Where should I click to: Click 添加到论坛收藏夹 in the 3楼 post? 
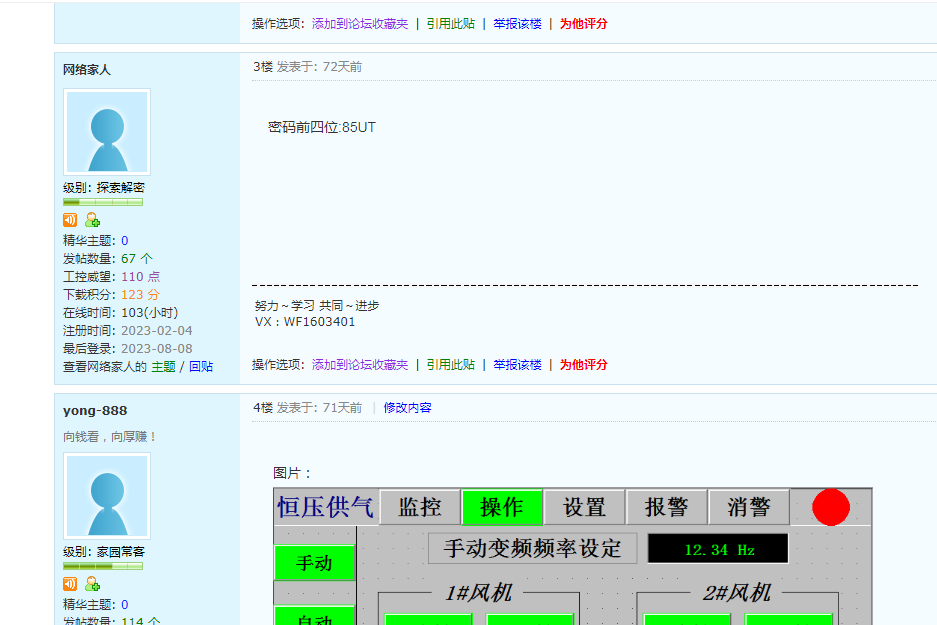tap(360, 365)
